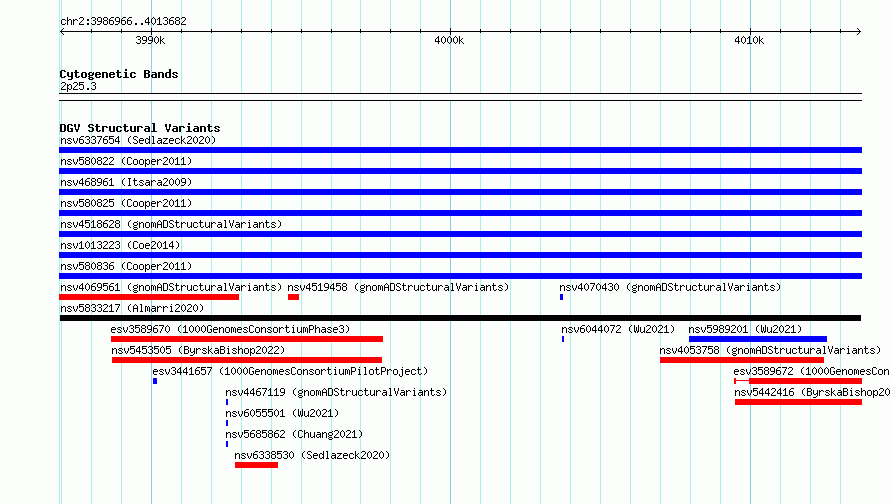Click the blue bar under nsv1013223

point(460,255)
